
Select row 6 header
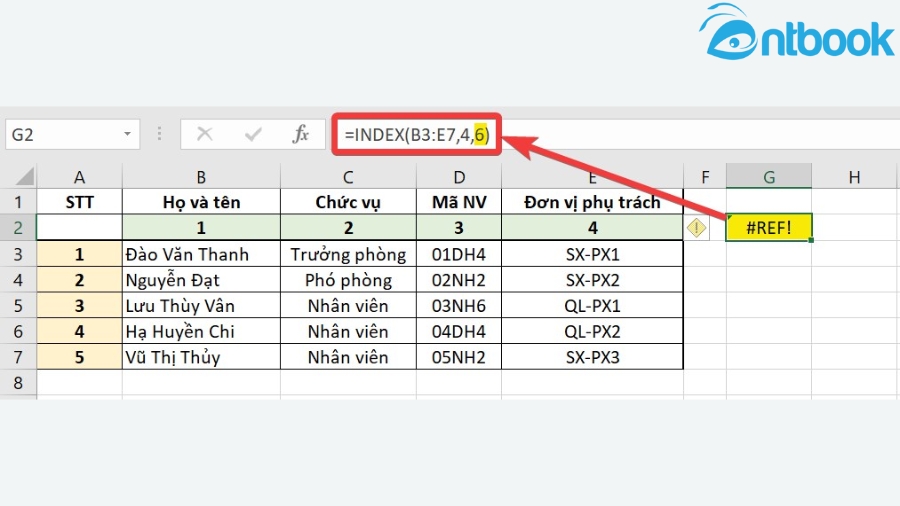tap(18, 331)
